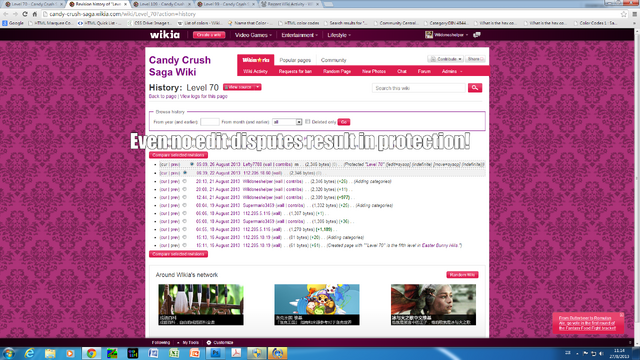This screenshot has width=640, height=360.
Task: Expand the Entertainment menu
Action: click(299, 35)
